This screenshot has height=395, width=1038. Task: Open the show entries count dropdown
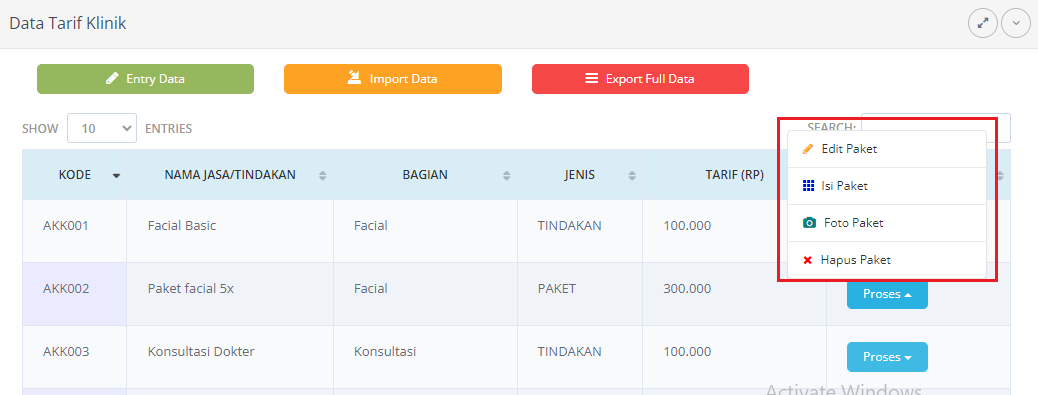[102, 128]
